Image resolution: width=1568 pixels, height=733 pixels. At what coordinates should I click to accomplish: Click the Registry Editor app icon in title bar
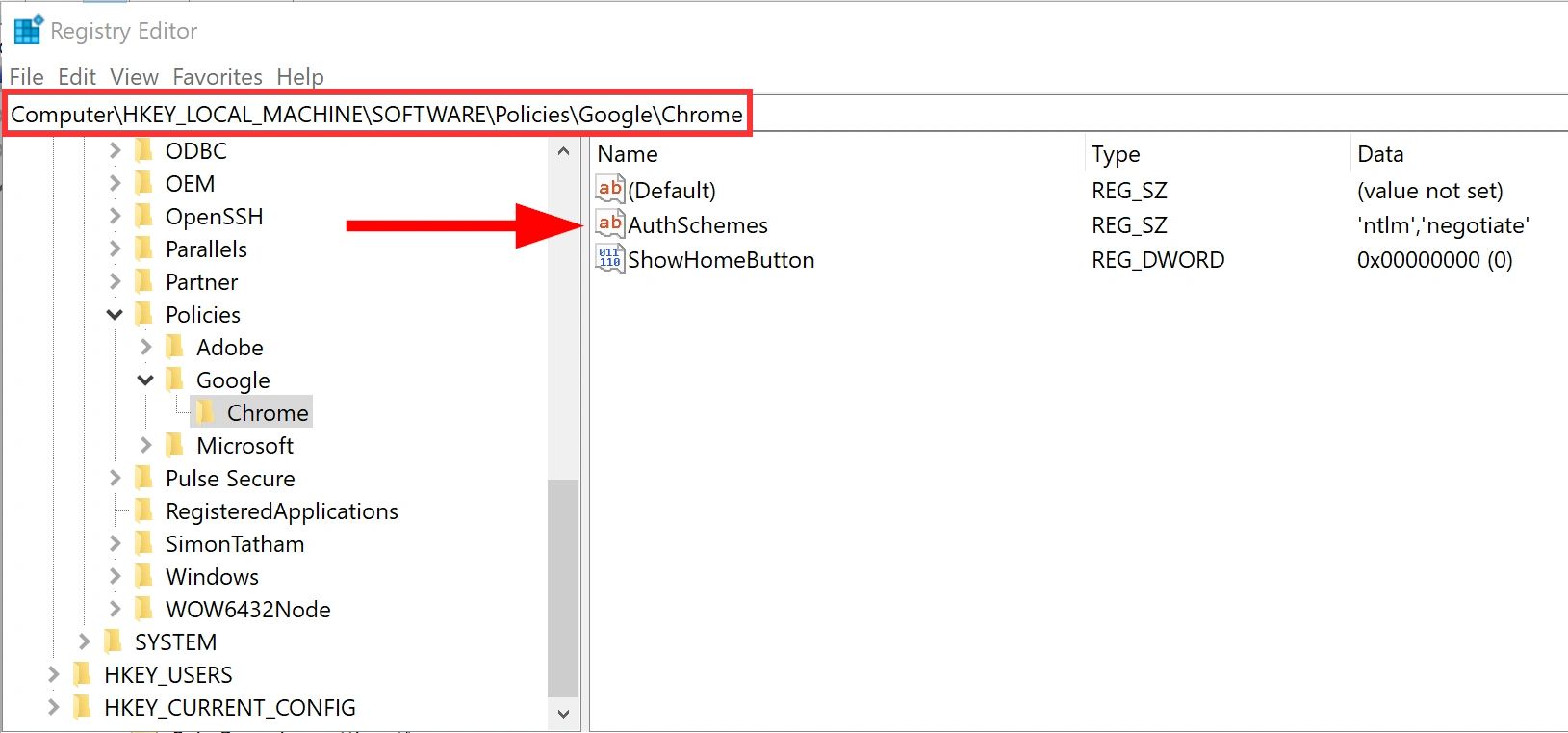[28, 30]
